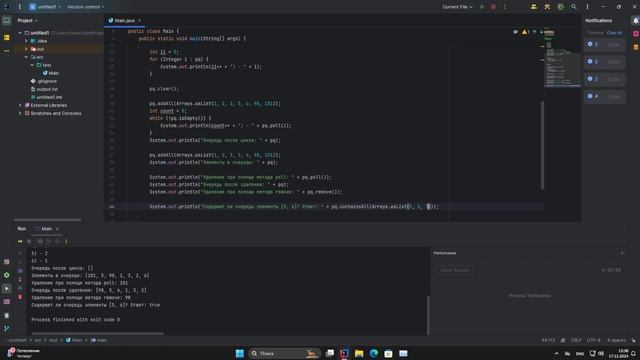Open the Git branch tool window icon
The width and height of the screenshot is (640, 360).
pyautogui.click(x=7, y=328)
